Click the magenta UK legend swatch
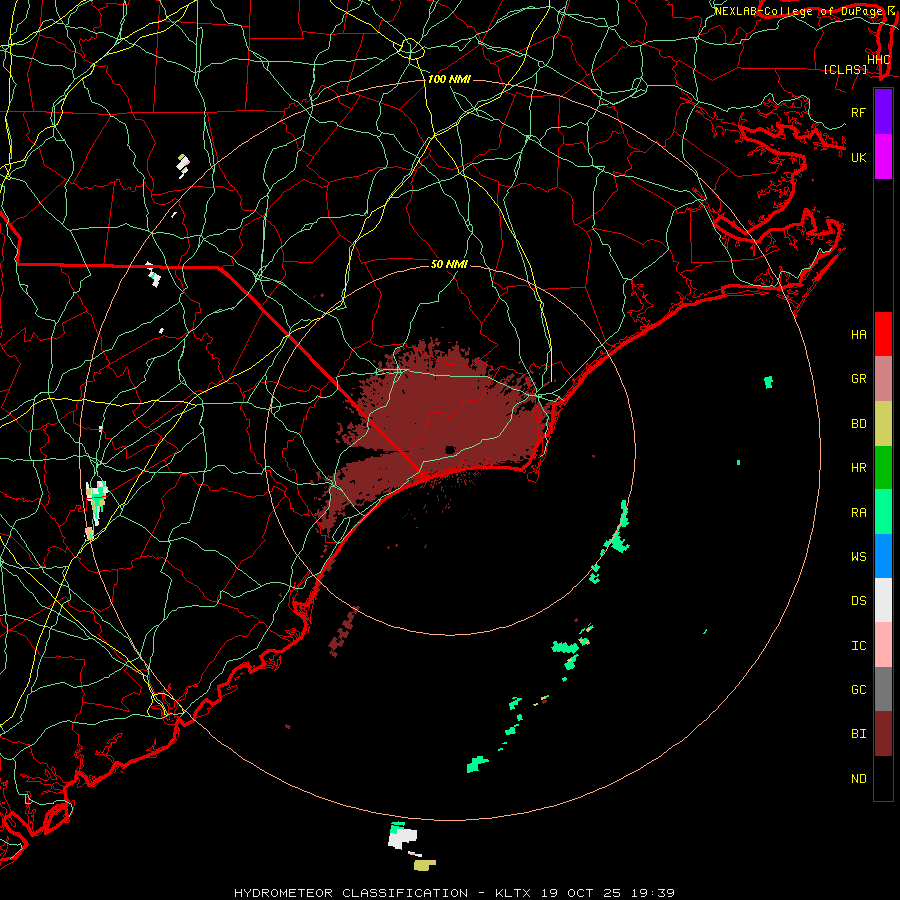The width and height of the screenshot is (900, 900). [883, 157]
